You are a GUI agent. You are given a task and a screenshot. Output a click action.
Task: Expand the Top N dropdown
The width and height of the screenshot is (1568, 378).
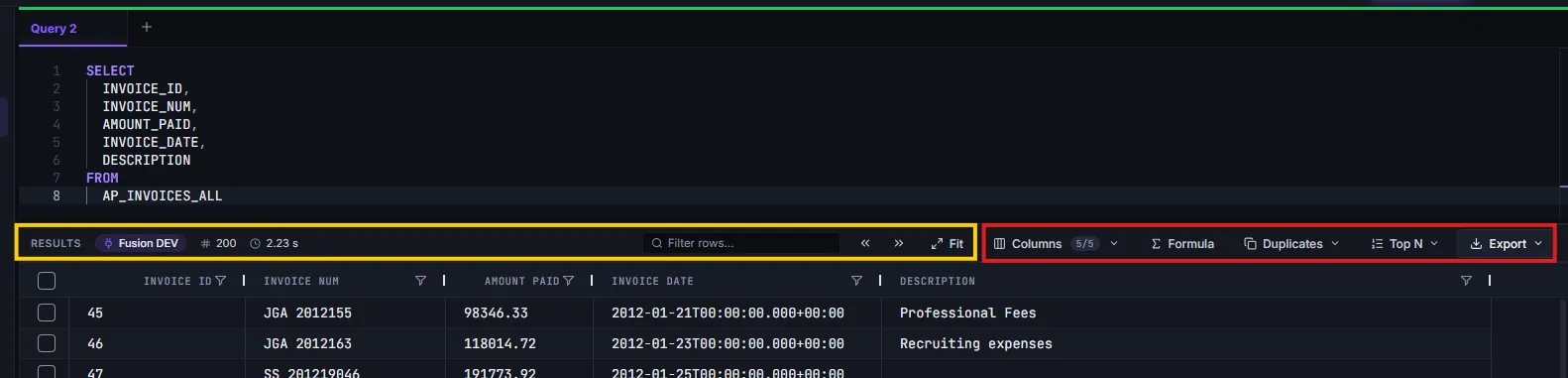pyautogui.click(x=1404, y=243)
